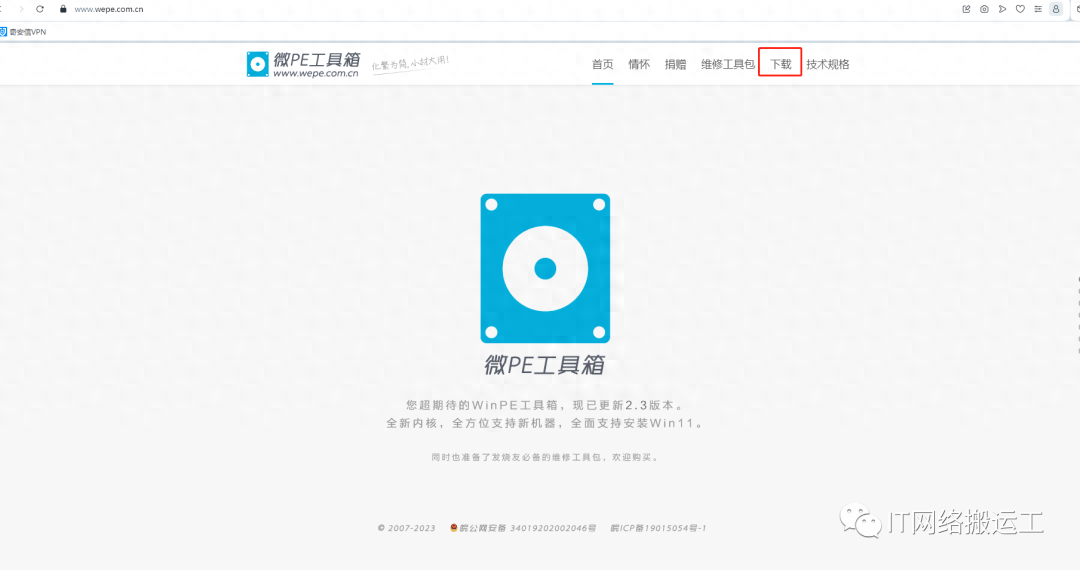Click the line 全面支持安装Win11
The width and height of the screenshot is (1080, 570).
(x=637, y=423)
